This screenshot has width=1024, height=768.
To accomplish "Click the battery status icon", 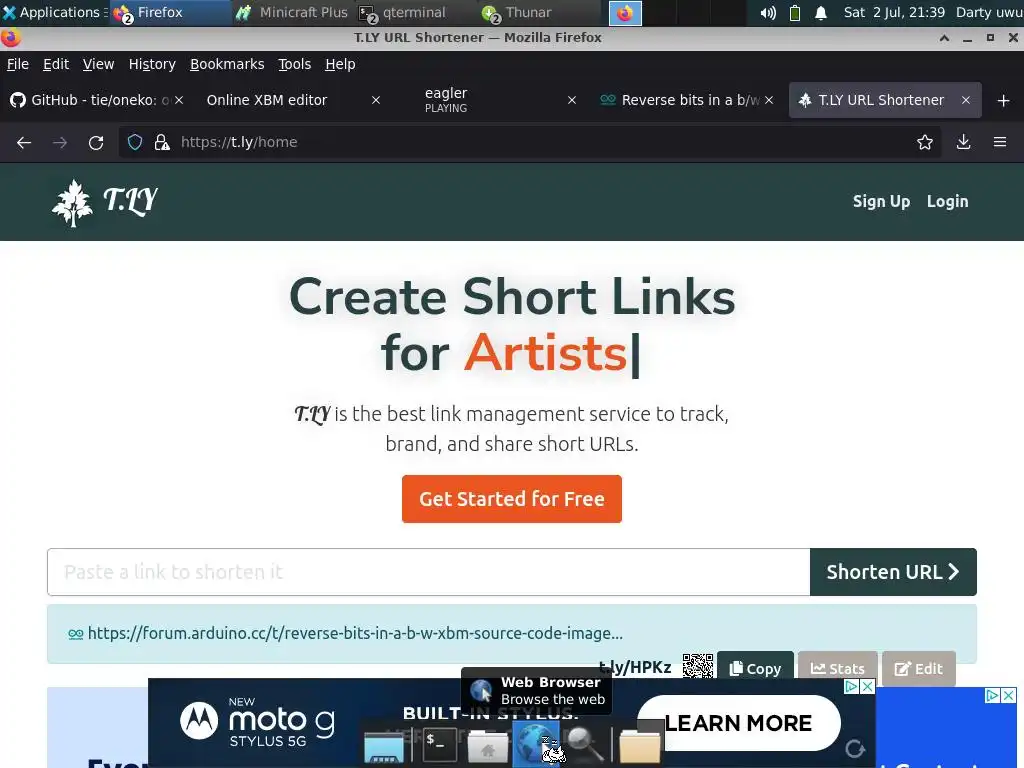I will [795, 12].
